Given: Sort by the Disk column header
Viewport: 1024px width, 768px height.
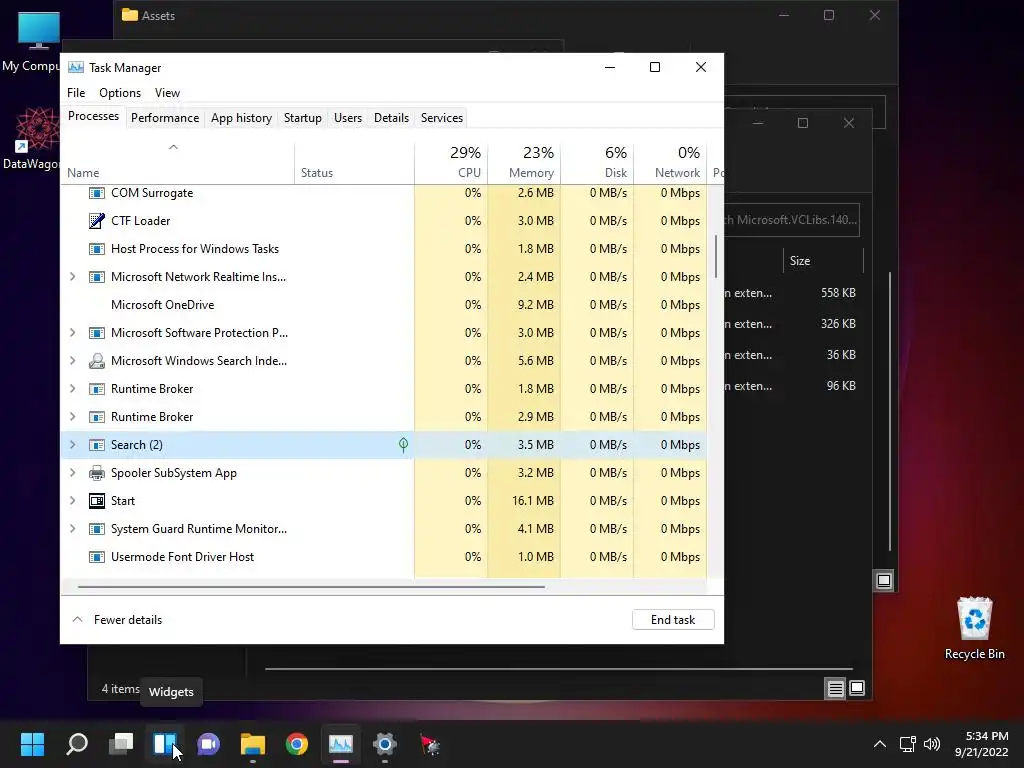Looking at the screenshot, I should 597,163.
